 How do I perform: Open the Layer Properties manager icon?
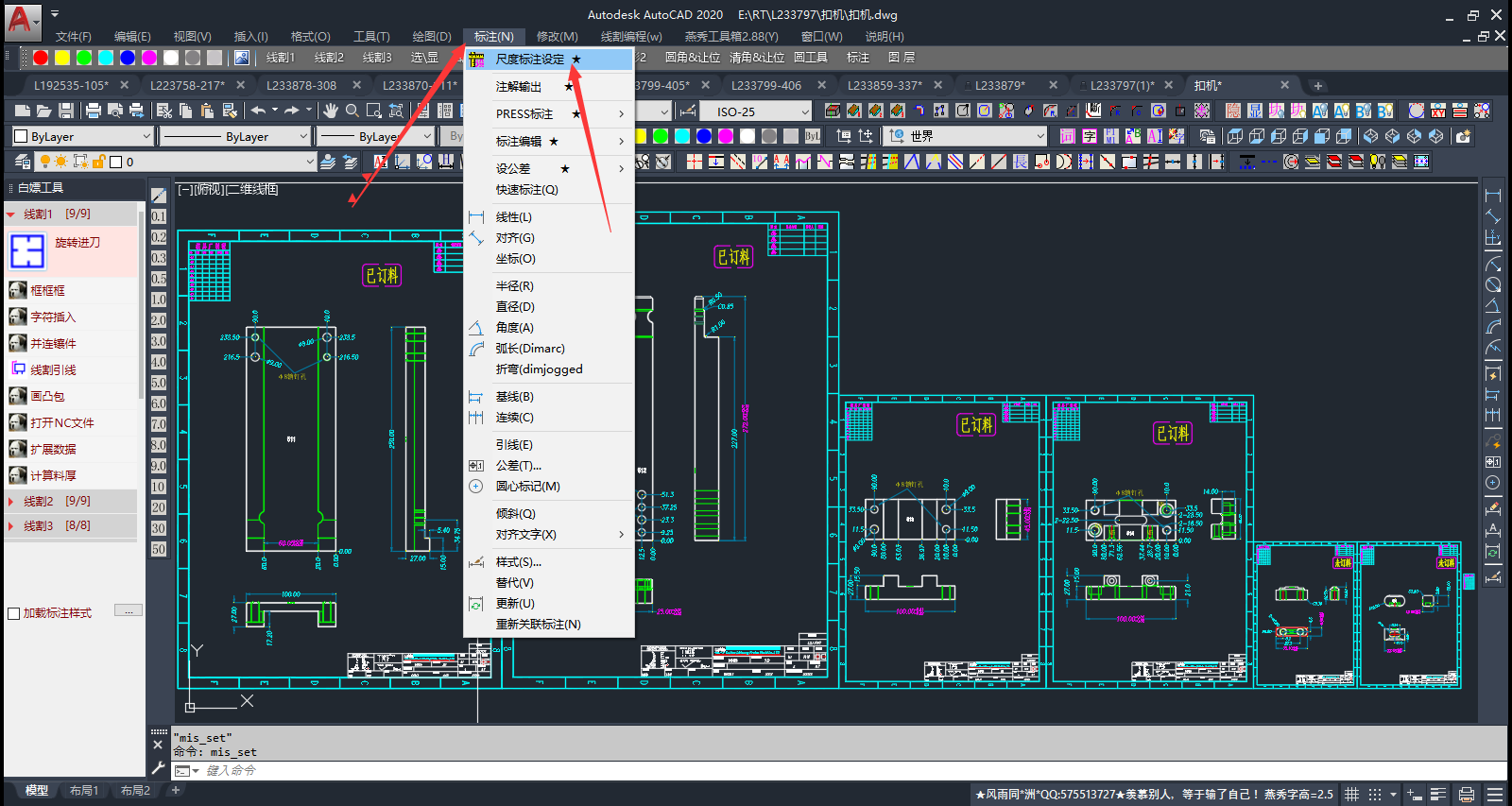tap(23, 162)
